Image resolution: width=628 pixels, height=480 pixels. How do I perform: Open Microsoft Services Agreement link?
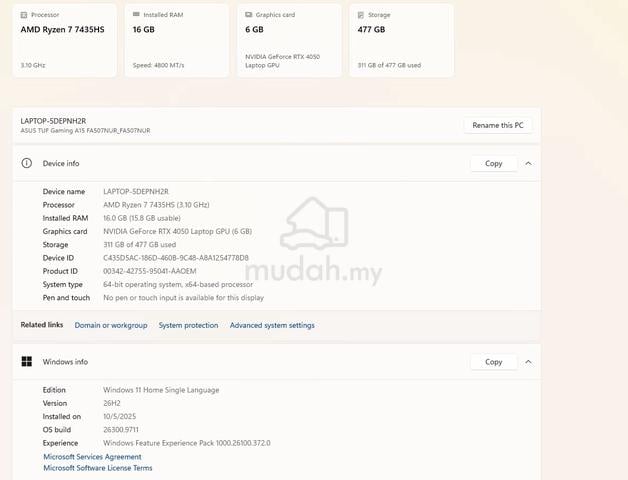(x=92, y=457)
